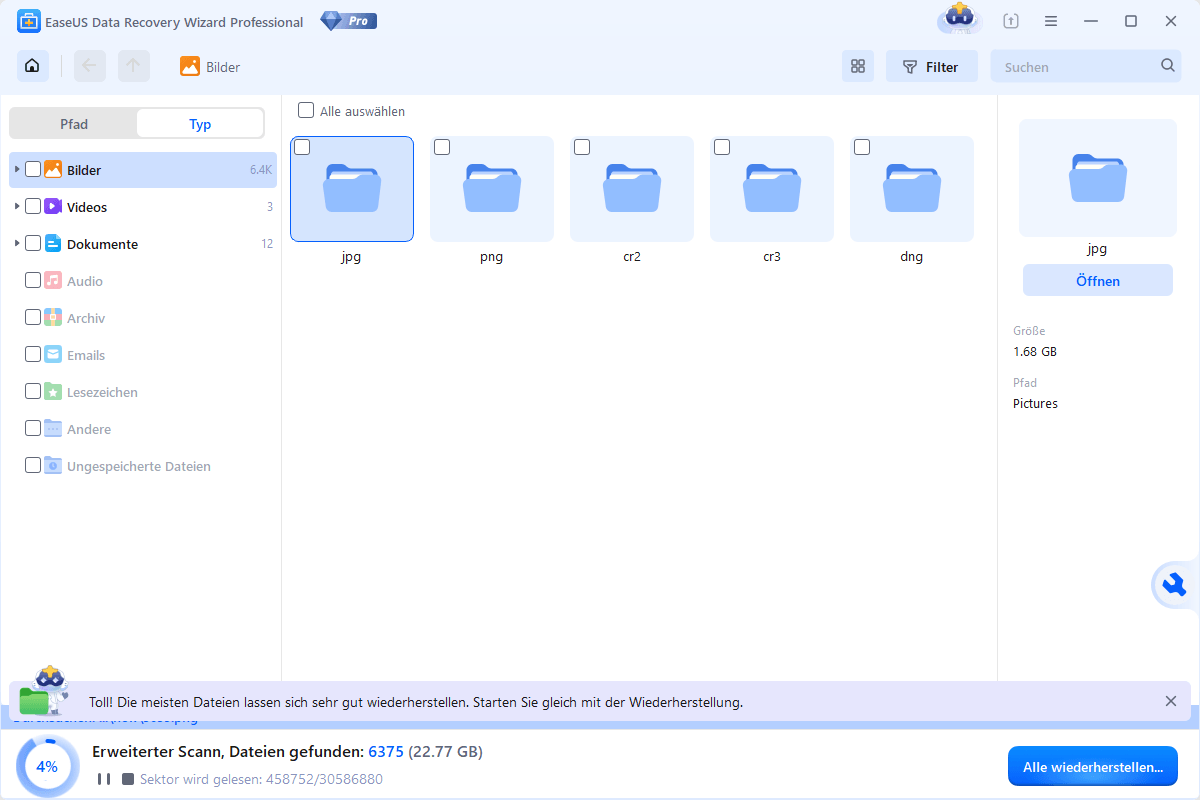Image resolution: width=1200 pixels, height=800 pixels.
Task: Click Alle wiederherstellen button
Action: (x=1093, y=767)
